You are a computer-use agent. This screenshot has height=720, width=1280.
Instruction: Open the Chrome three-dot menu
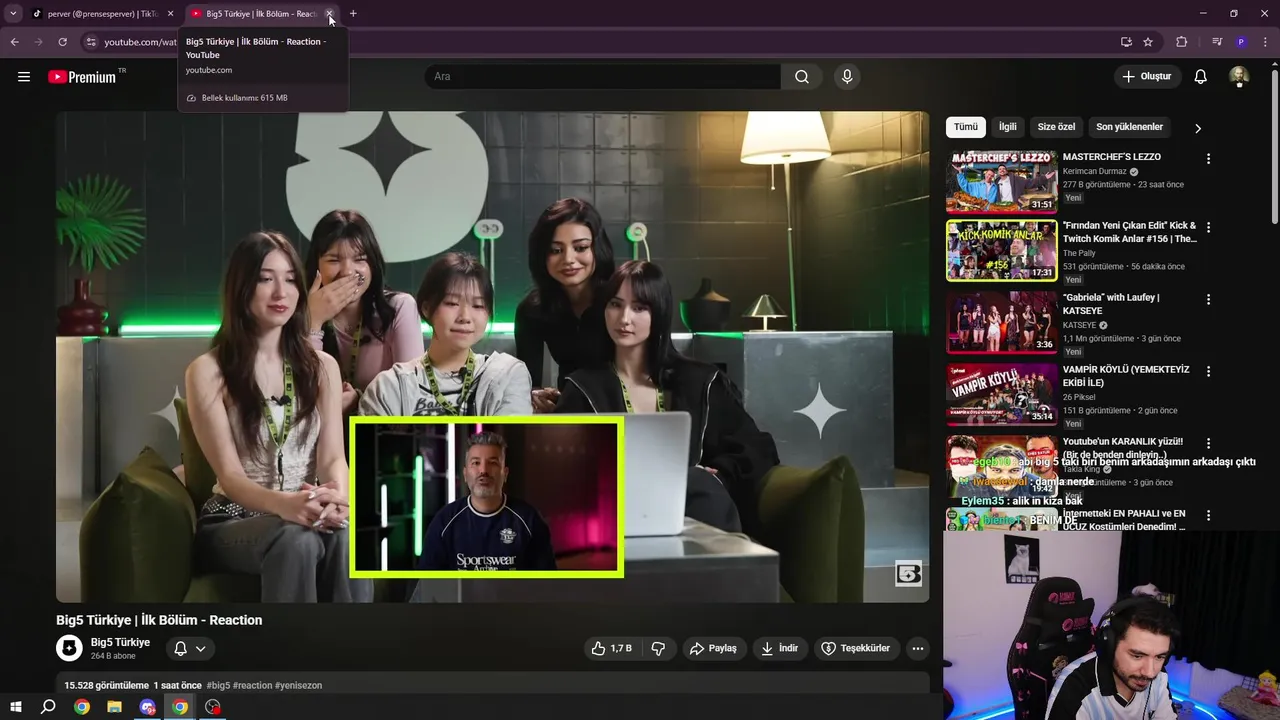(1266, 42)
